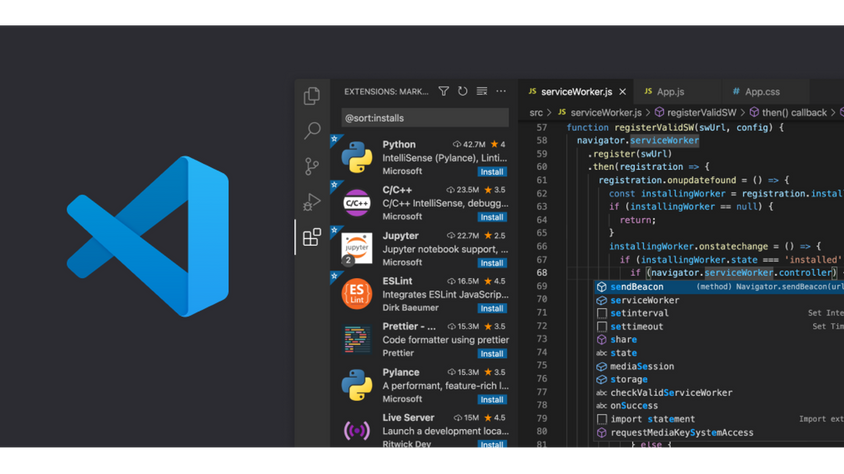Close the serviceWorker.js tab
The width and height of the screenshot is (844, 474).
pos(622,92)
